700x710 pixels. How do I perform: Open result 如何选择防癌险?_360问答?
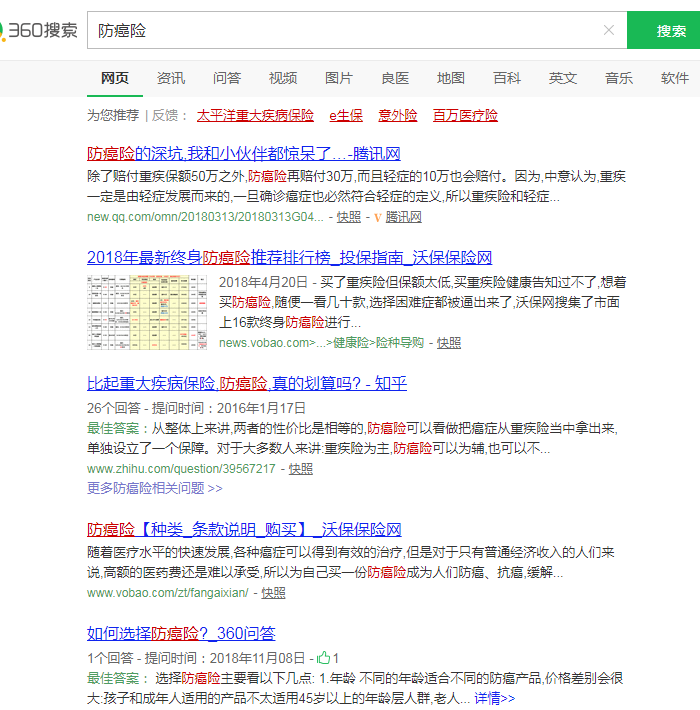(x=181, y=633)
